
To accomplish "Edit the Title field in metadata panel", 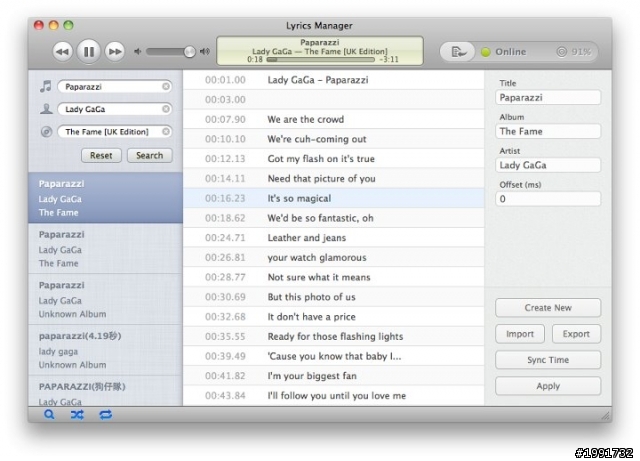I will click(x=548, y=98).
